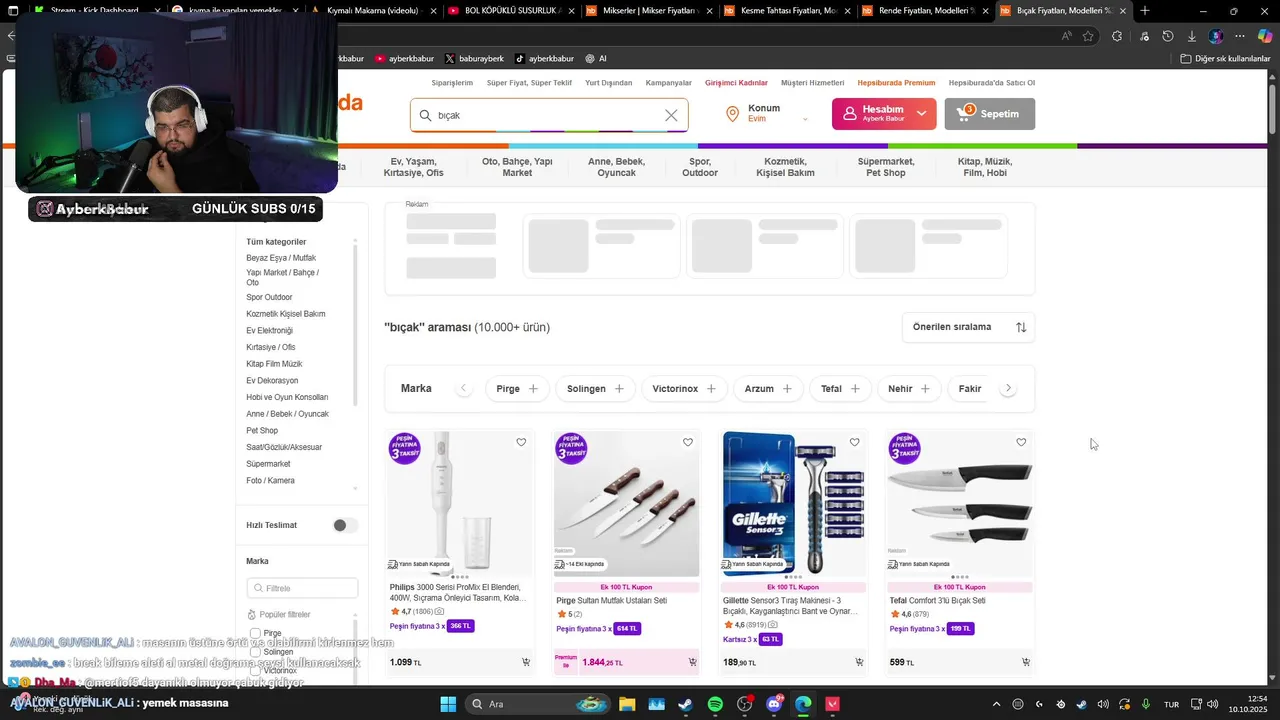Open a new browser tab with the plus

click(x=1145, y=11)
